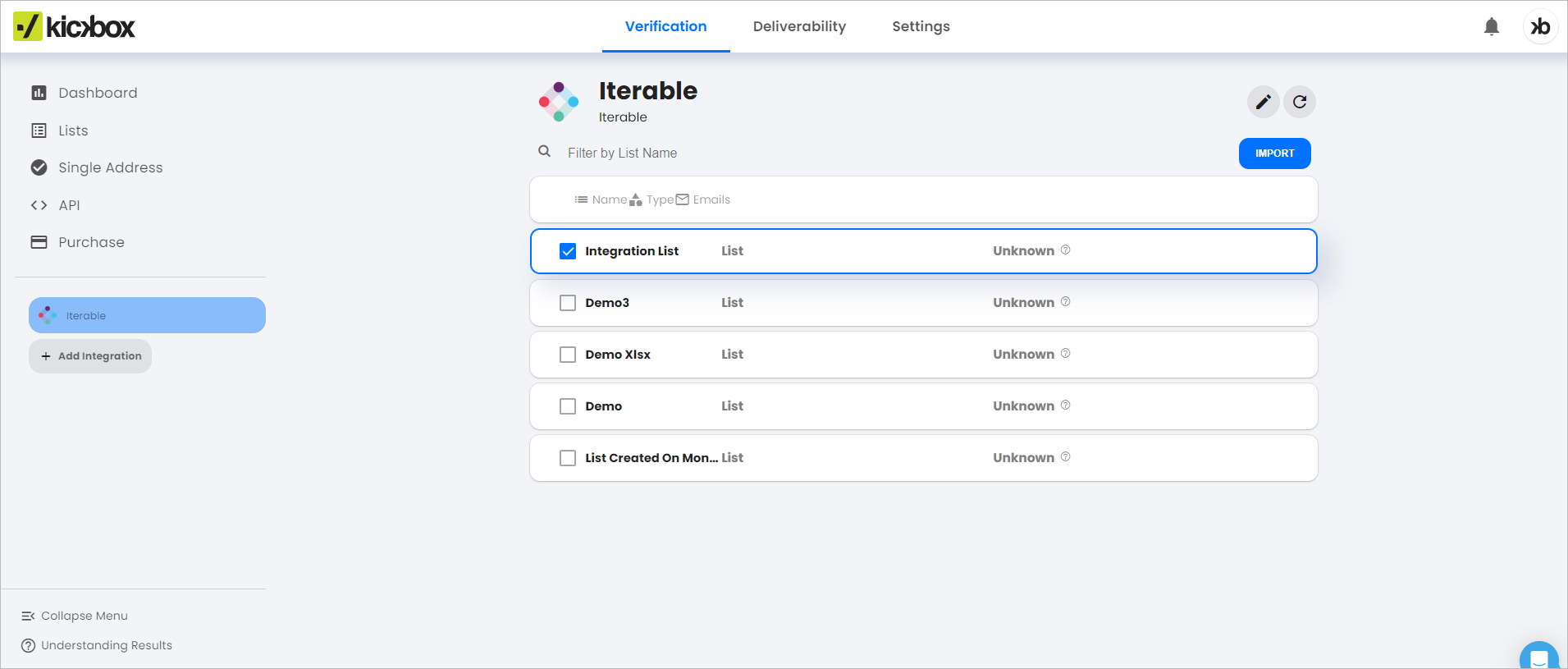Image resolution: width=1568 pixels, height=669 pixels.
Task: Click the Lists sidebar icon
Action: tap(39, 131)
